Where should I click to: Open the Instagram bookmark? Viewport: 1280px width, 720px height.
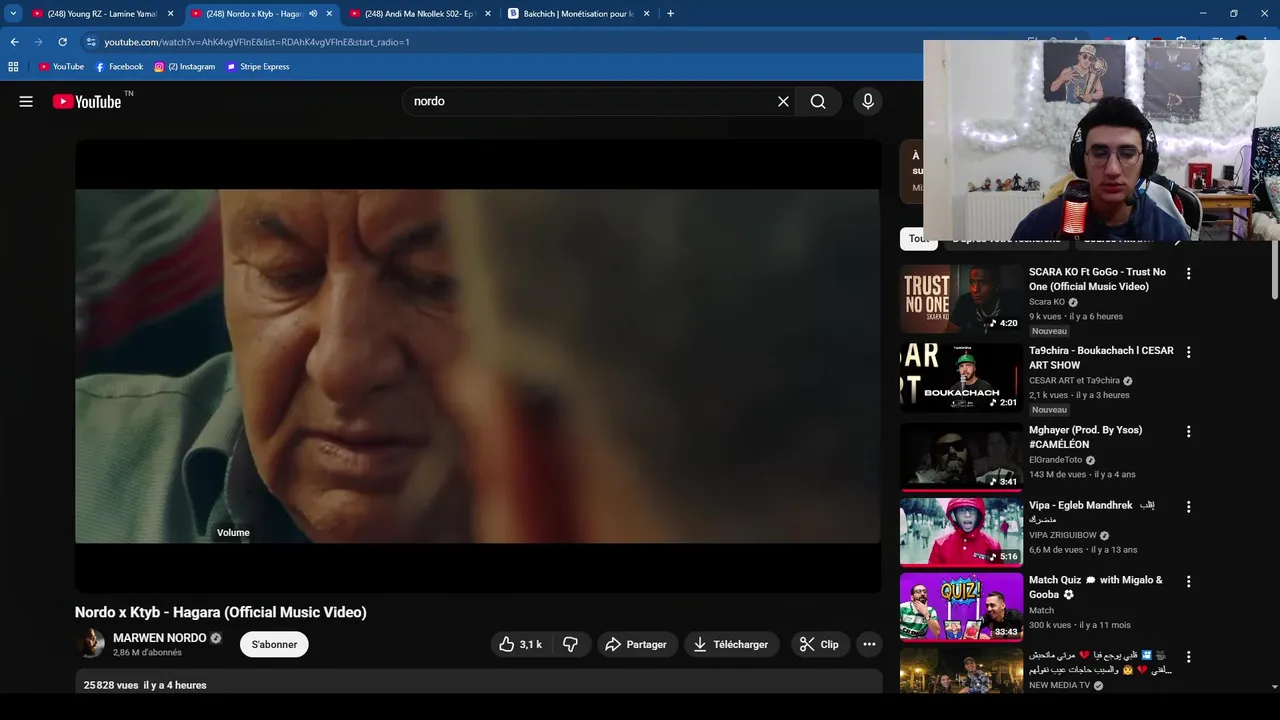coord(185,67)
